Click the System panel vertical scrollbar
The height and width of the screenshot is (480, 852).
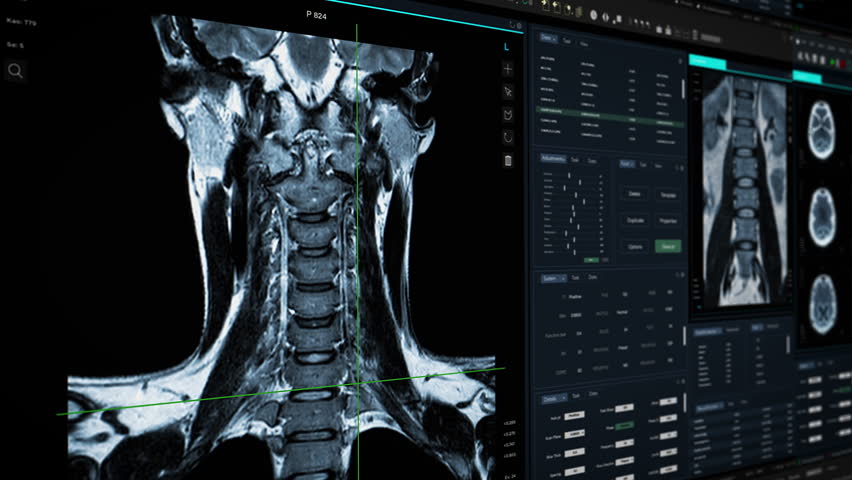point(684,336)
